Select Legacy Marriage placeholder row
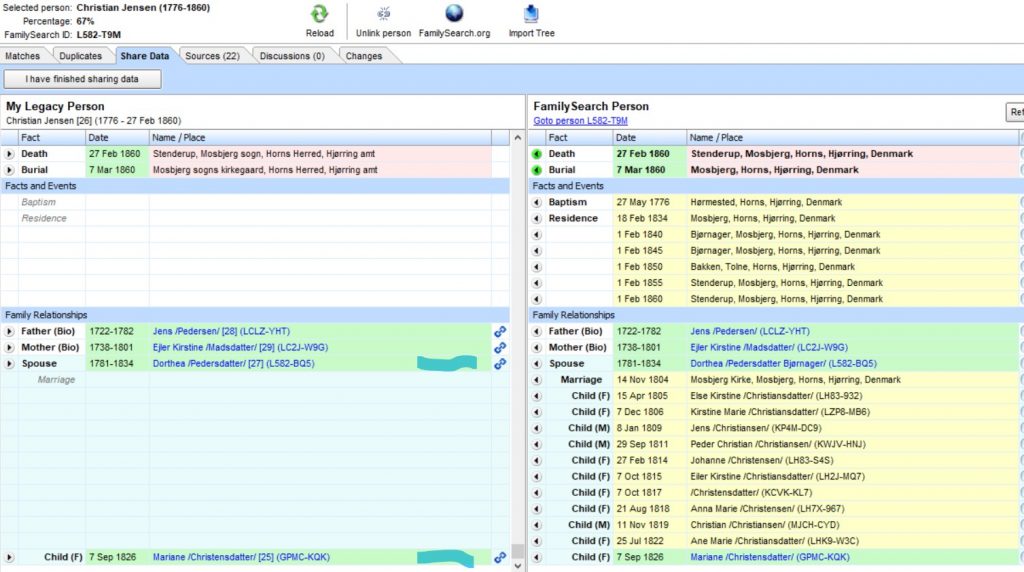 pyautogui.click(x=255, y=380)
